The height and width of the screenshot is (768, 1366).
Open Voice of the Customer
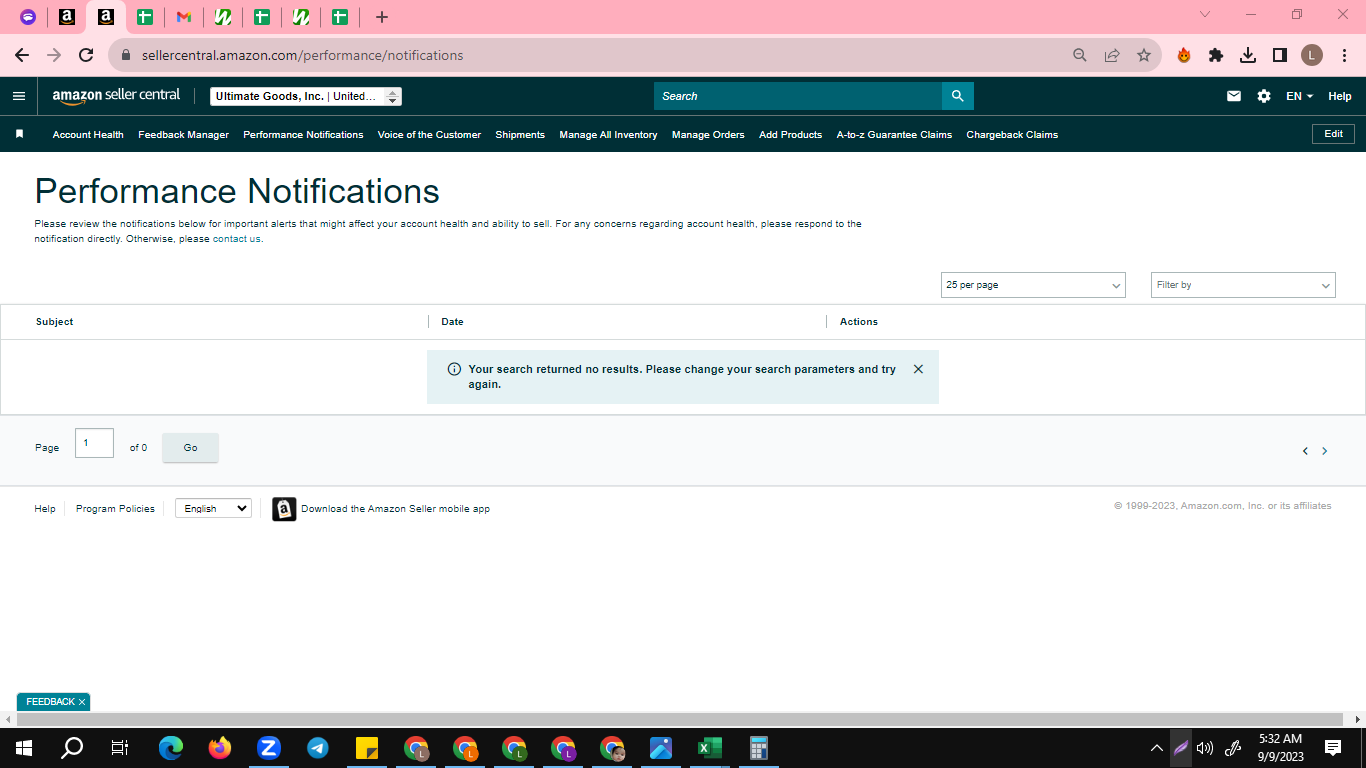(429, 134)
